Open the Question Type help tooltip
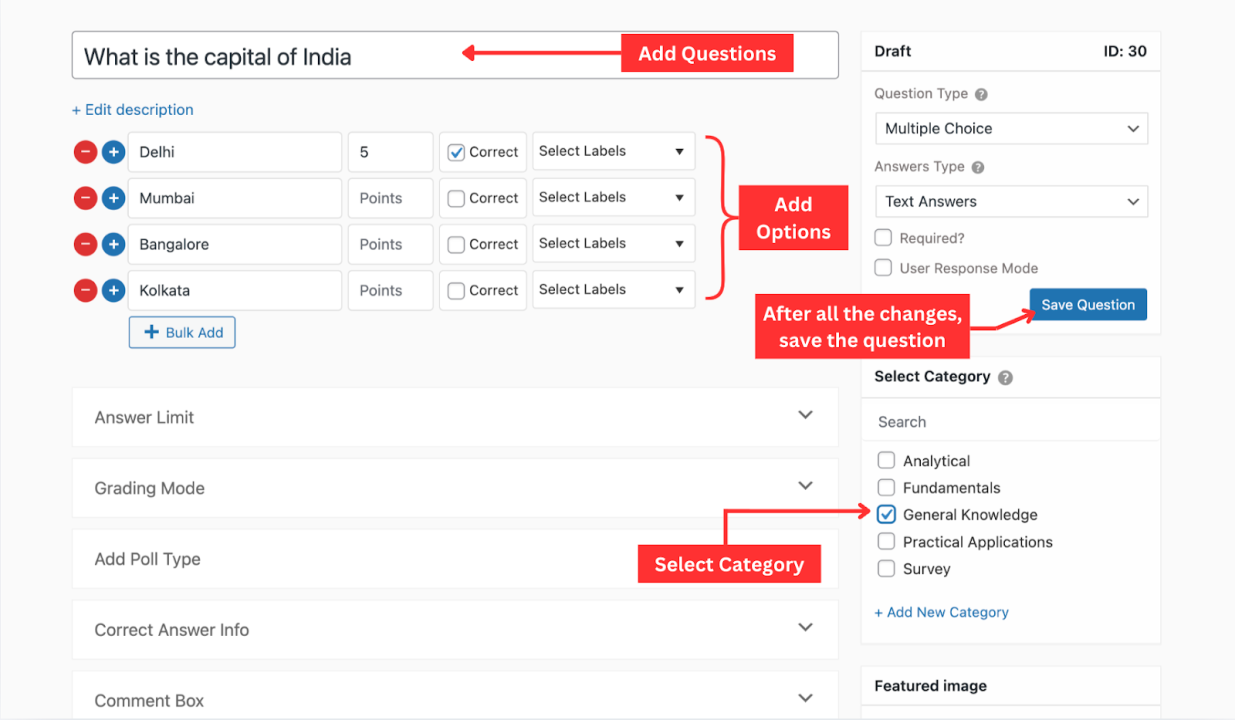This screenshot has height=720, width=1235. (983, 93)
